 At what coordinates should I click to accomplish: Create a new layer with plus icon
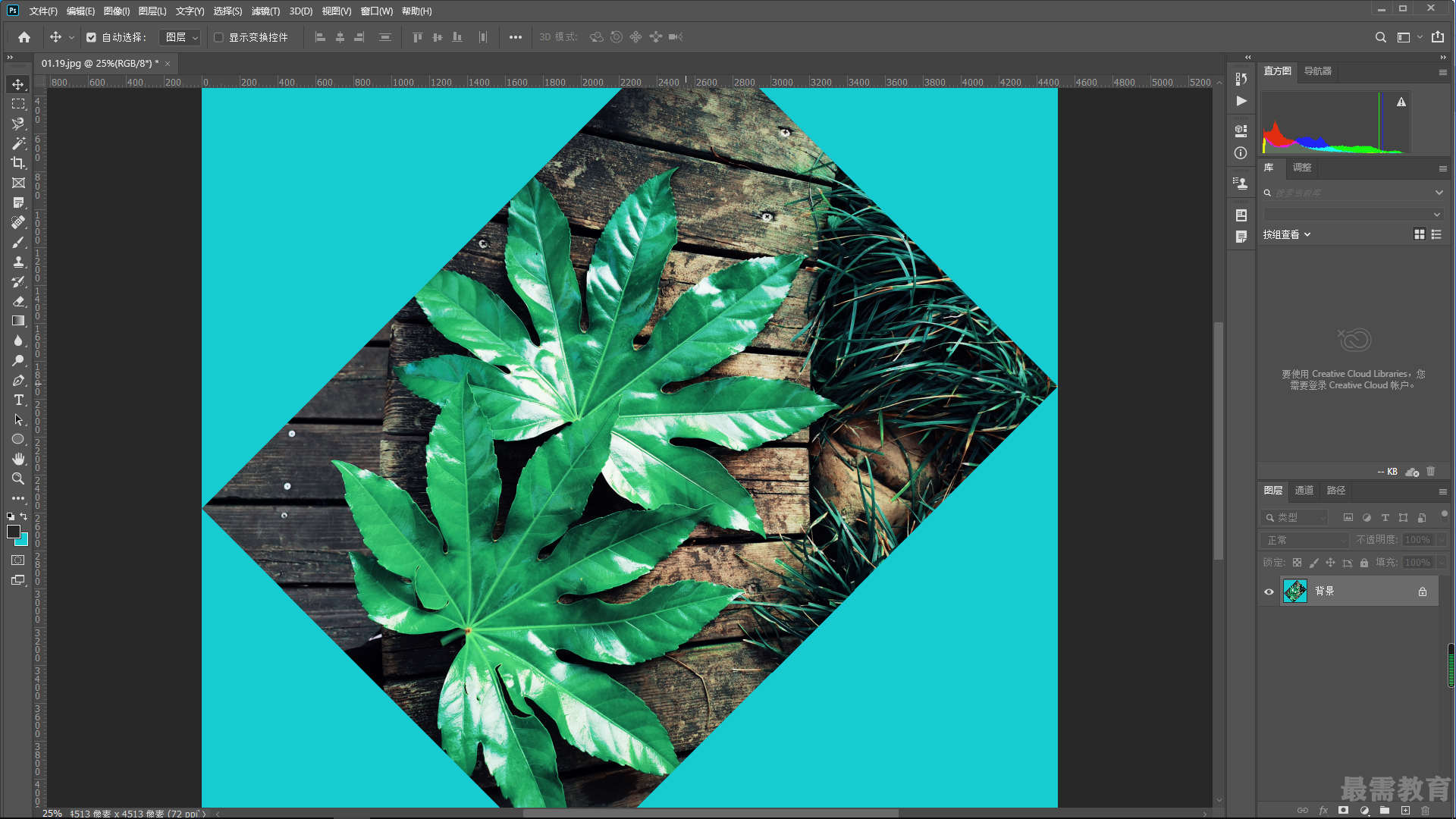coord(1405,810)
